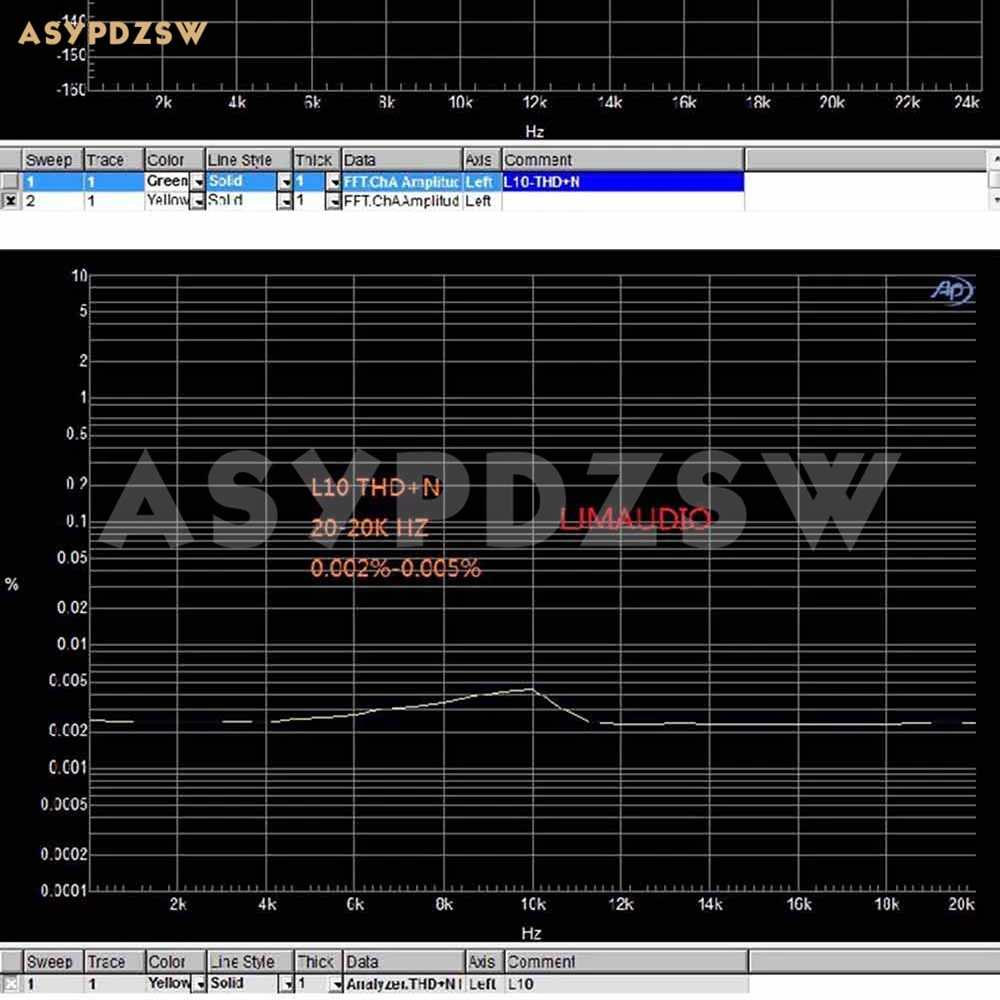Click the Trace column header of the FFT legend

point(114,159)
